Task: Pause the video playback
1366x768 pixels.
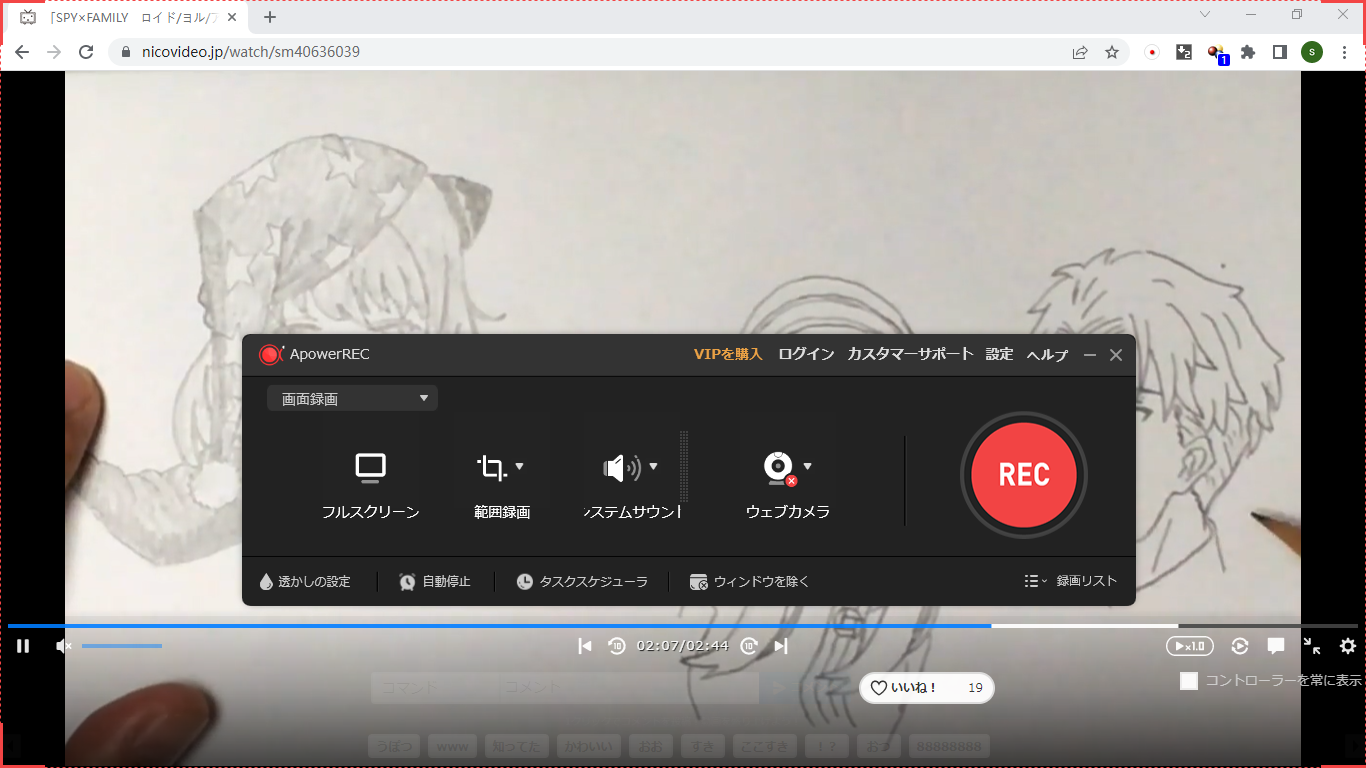Action: coord(23,646)
